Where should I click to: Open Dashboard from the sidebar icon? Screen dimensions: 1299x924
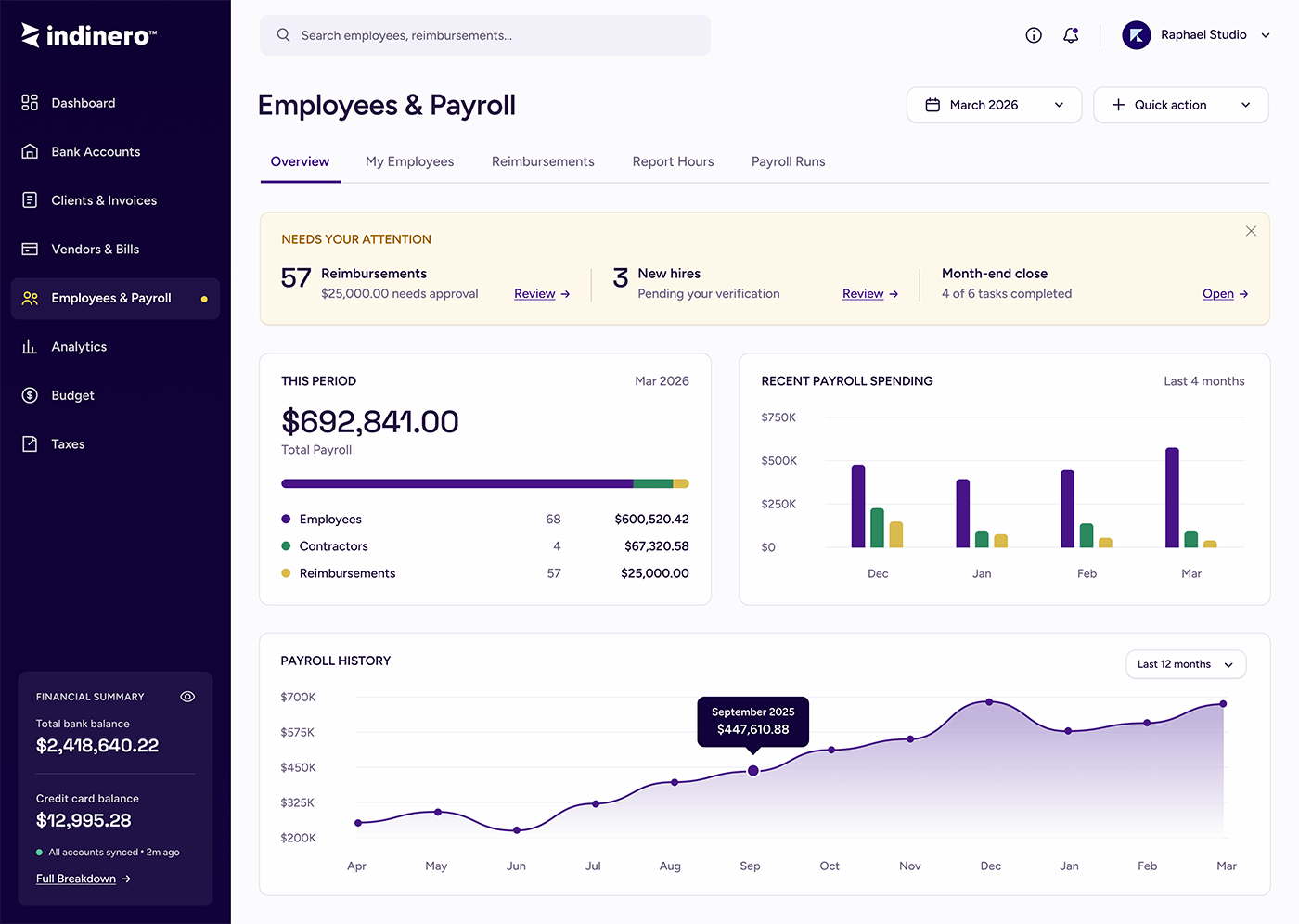[30, 103]
